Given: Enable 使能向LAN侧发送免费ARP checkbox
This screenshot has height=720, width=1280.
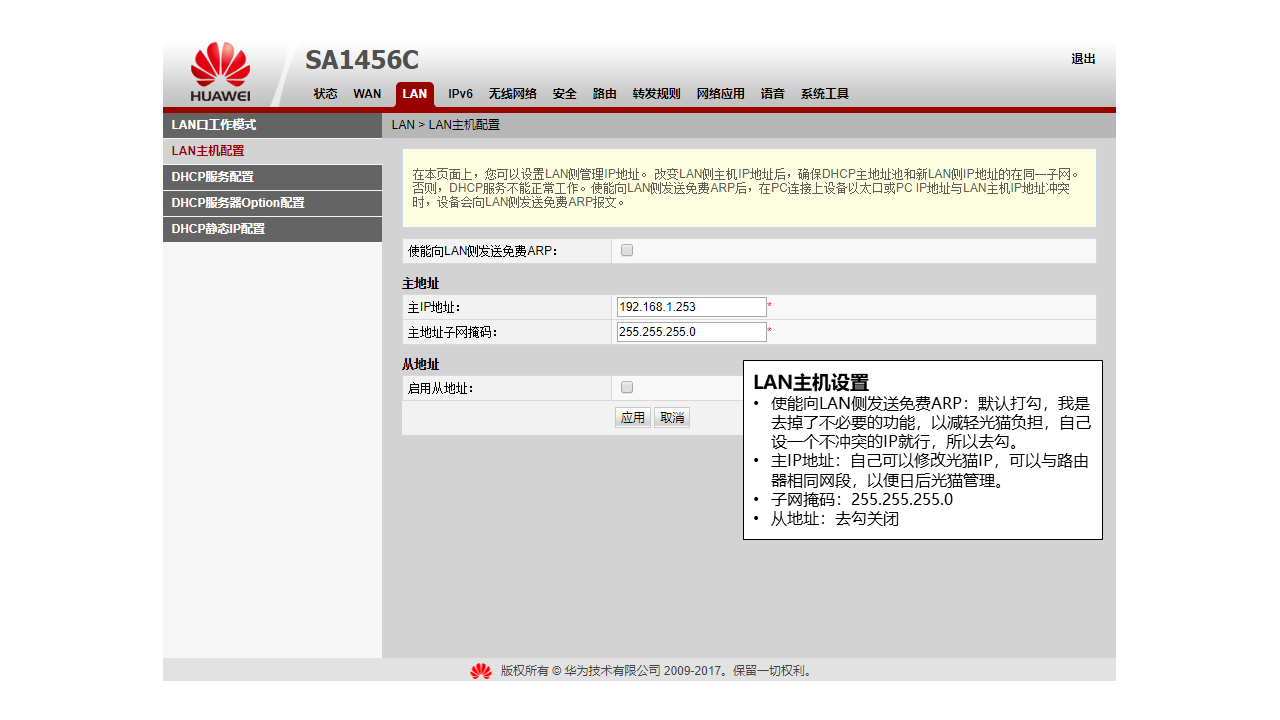Looking at the screenshot, I should click(x=627, y=250).
